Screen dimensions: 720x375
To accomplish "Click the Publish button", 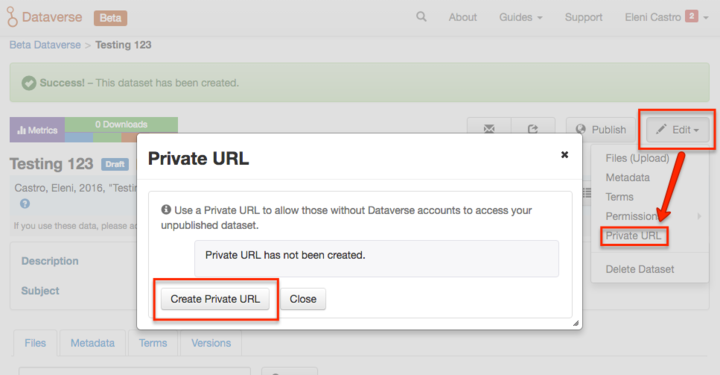I will [x=601, y=129].
